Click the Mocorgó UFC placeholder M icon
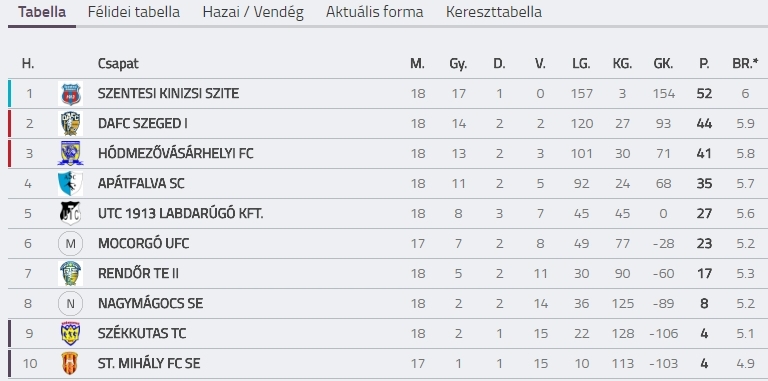This screenshot has height=381, width=768. coord(70,243)
